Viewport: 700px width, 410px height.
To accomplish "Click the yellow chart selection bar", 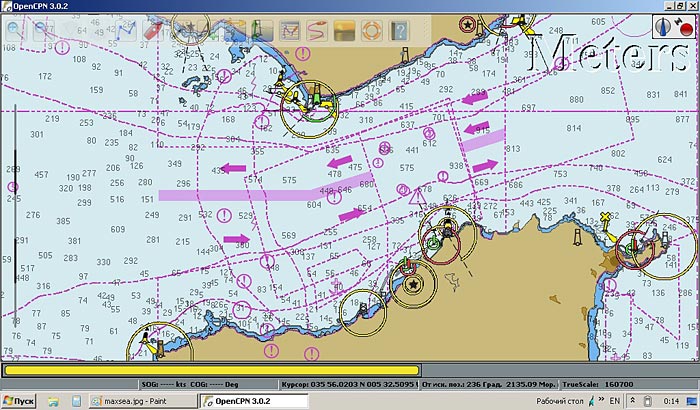I will click(x=212, y=370).
